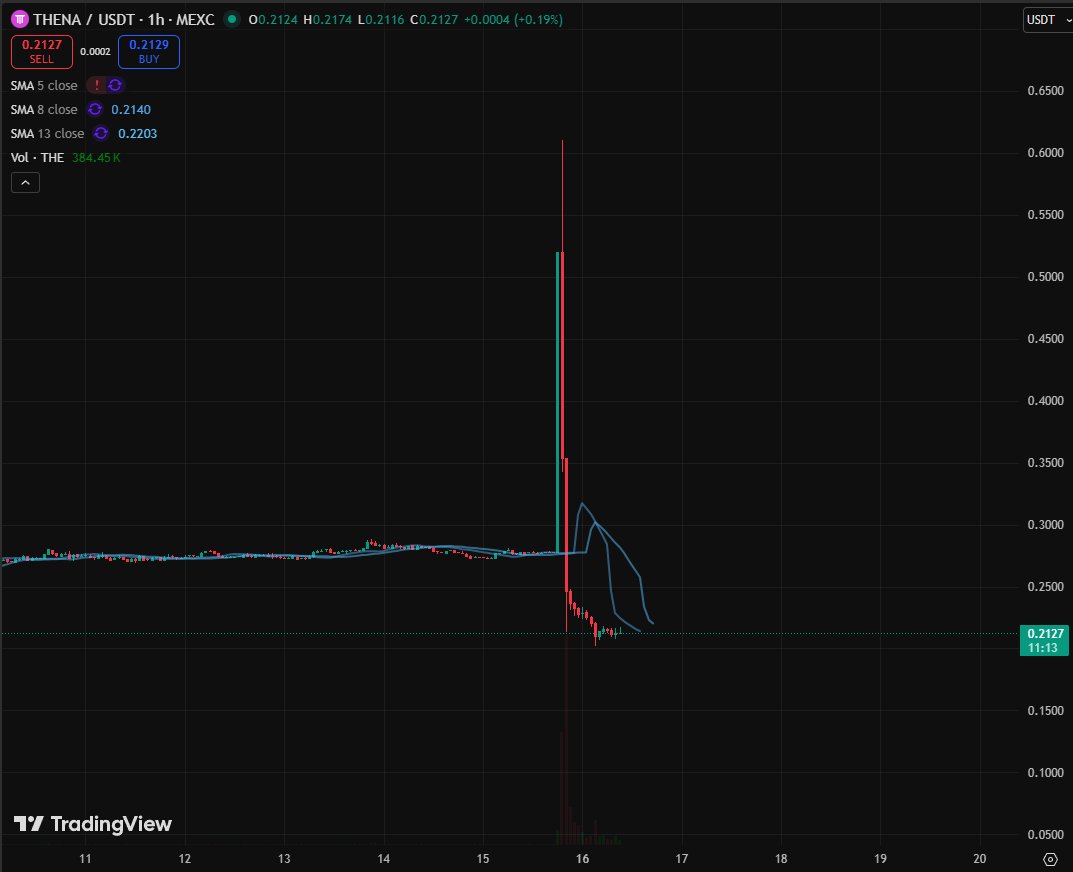Select the Vol · THE indicator label
The height and width of the screenshot is (872, 1073).
[x=37, y=157]
